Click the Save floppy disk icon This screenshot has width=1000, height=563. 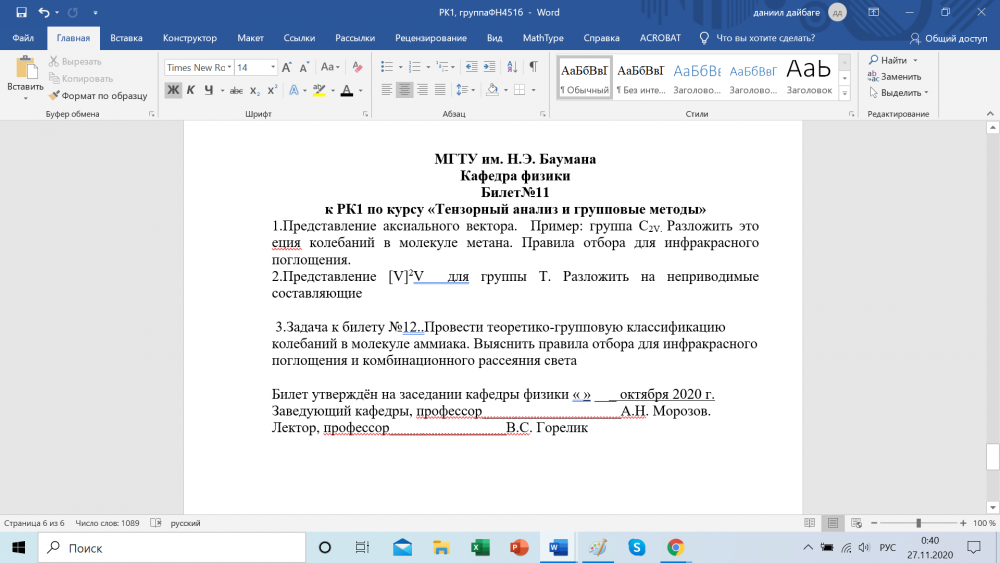click(21, 12)
